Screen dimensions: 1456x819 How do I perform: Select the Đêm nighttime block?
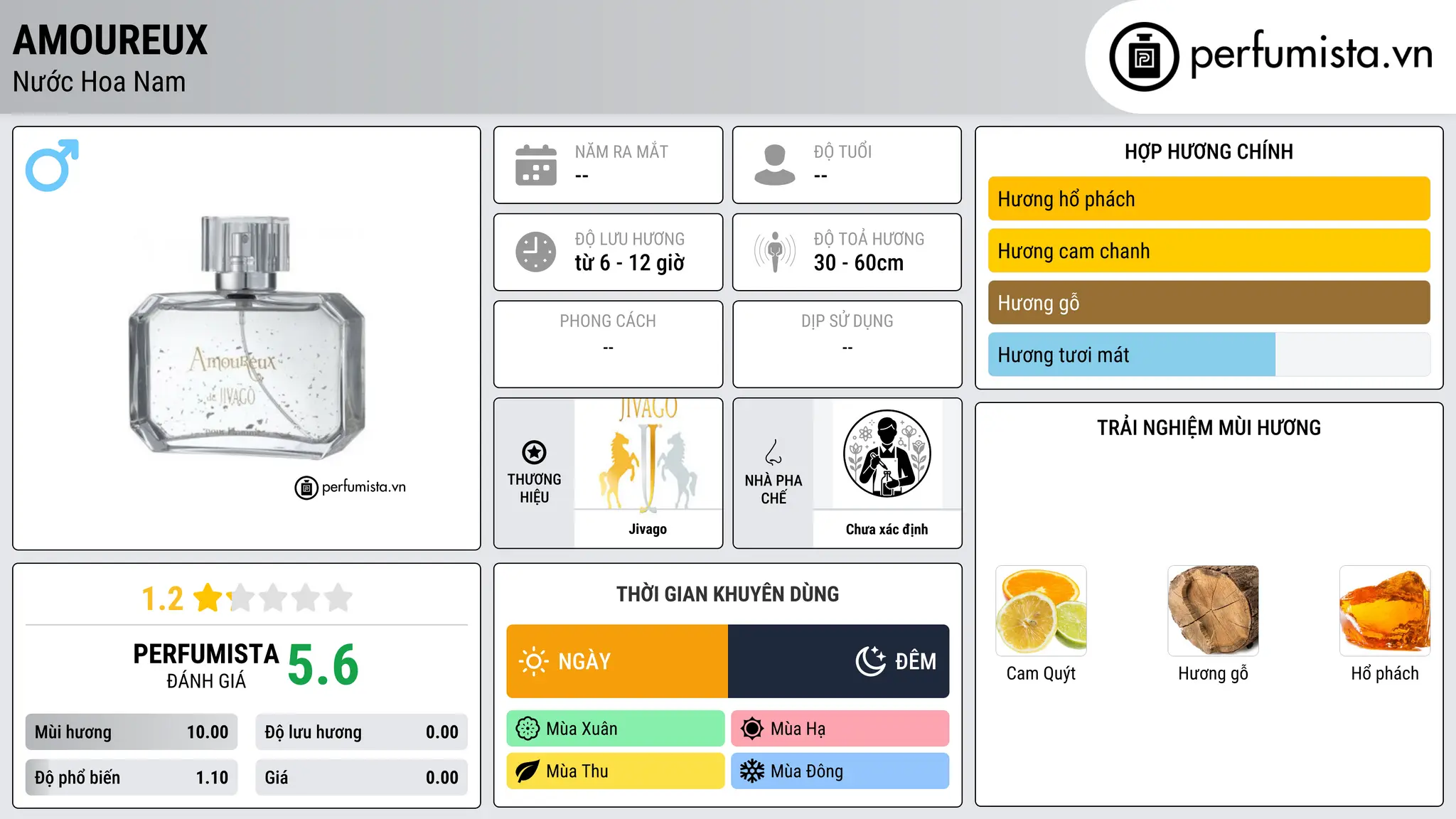[839, 661]
